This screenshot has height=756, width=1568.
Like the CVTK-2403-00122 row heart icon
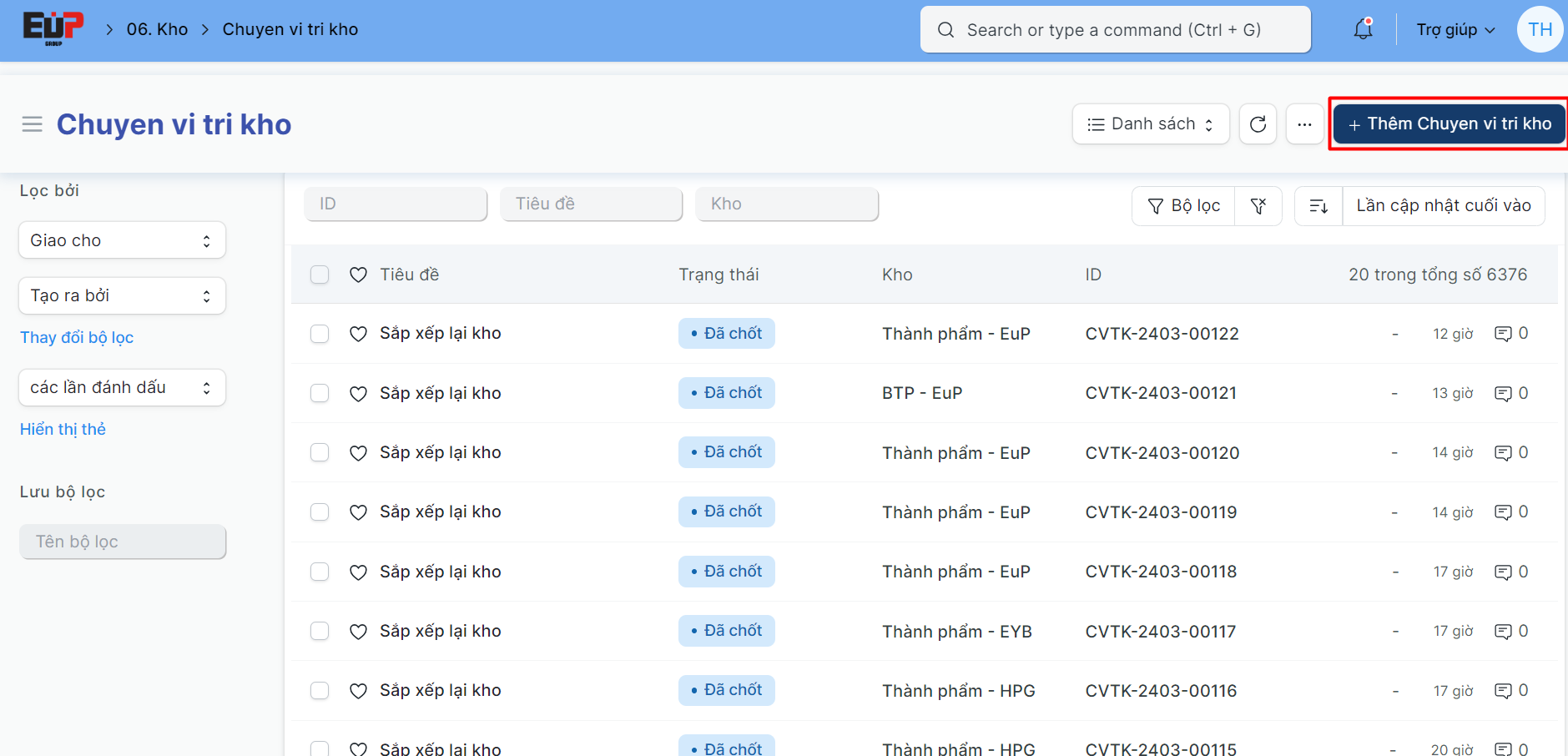[x=358, y=334]
